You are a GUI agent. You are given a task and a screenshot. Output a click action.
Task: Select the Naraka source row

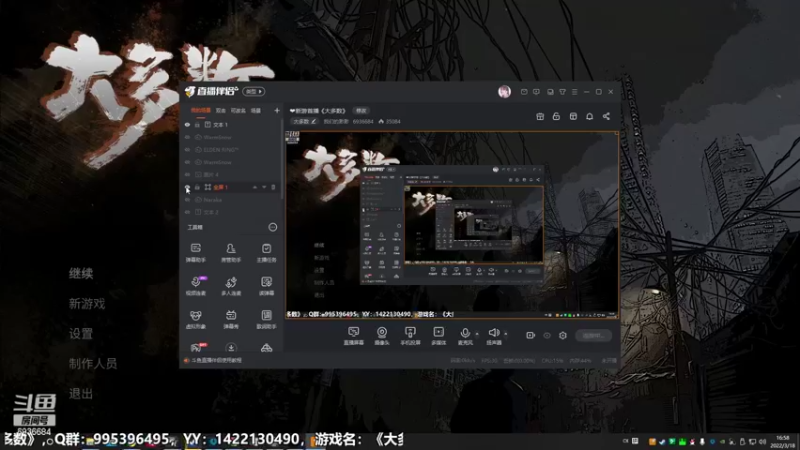tap(231, 199)
